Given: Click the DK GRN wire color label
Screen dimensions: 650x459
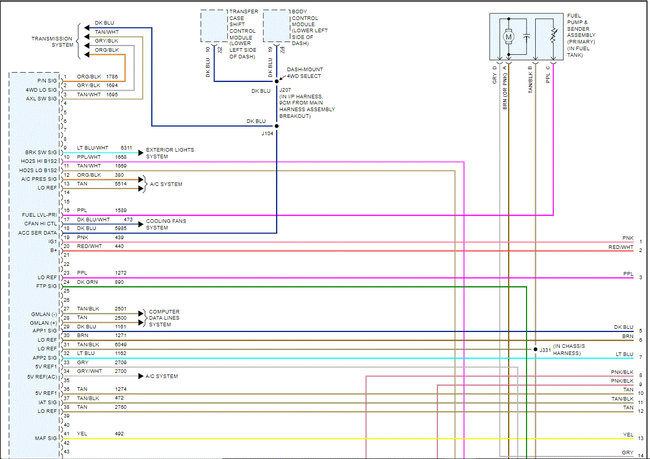Looking at the screenshot, I should pyautogui.click(x=87, y=282).
